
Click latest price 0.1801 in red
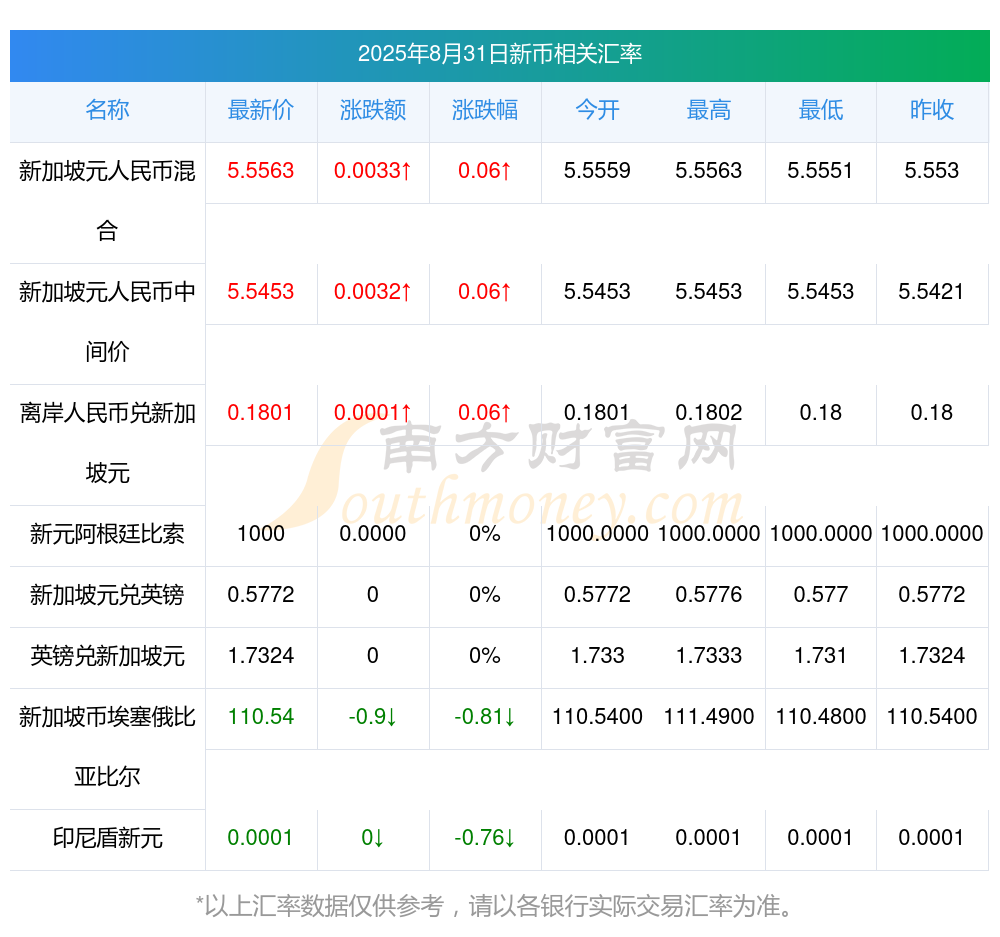(x=260, y=413)
